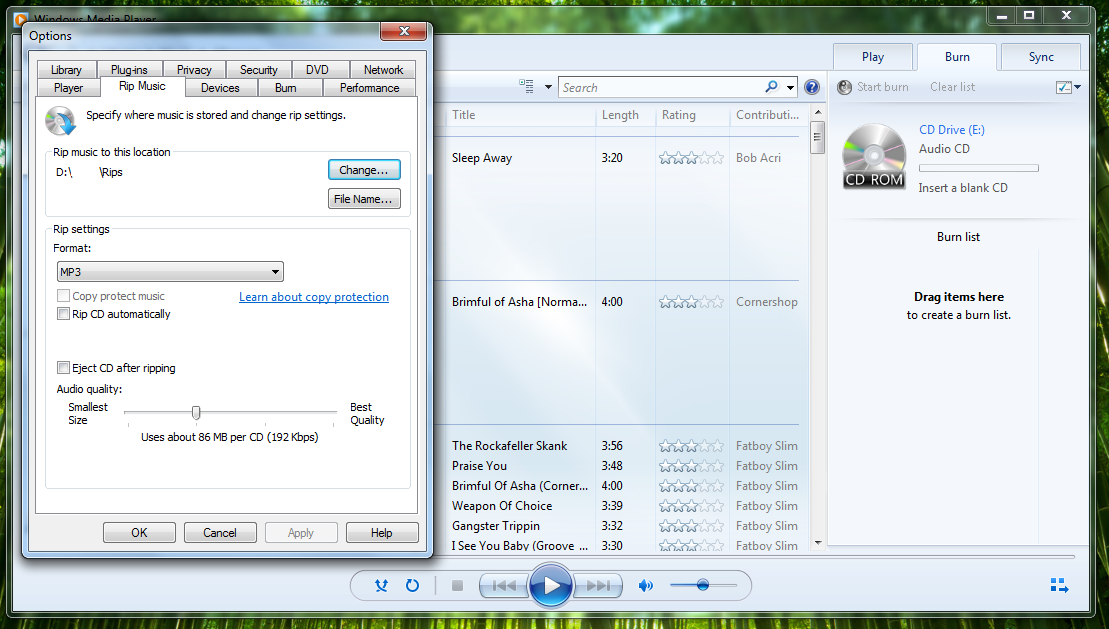Click Clear list in burn pane

tap(952, 86)
